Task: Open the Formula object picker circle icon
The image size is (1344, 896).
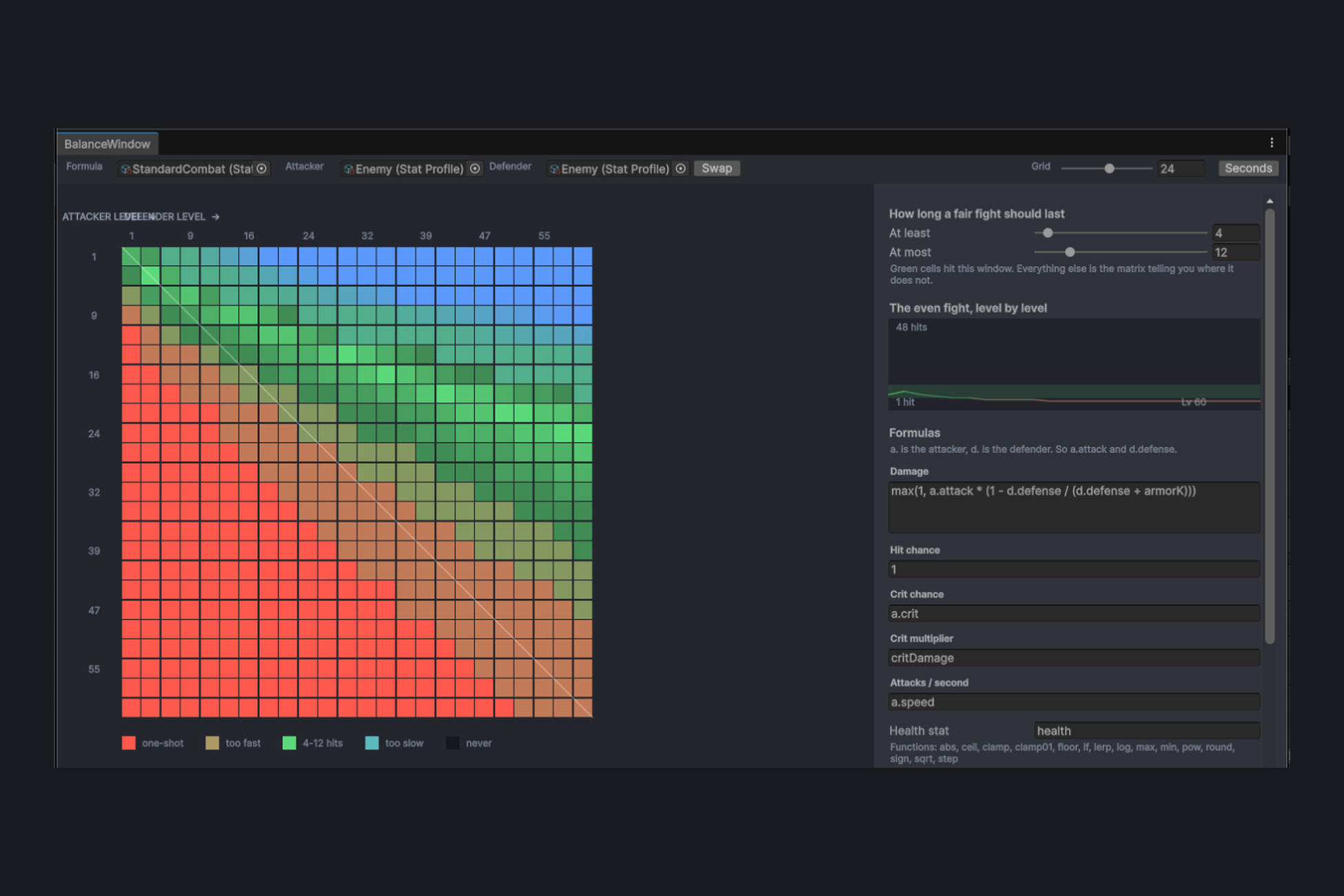Action: (262, 168)
